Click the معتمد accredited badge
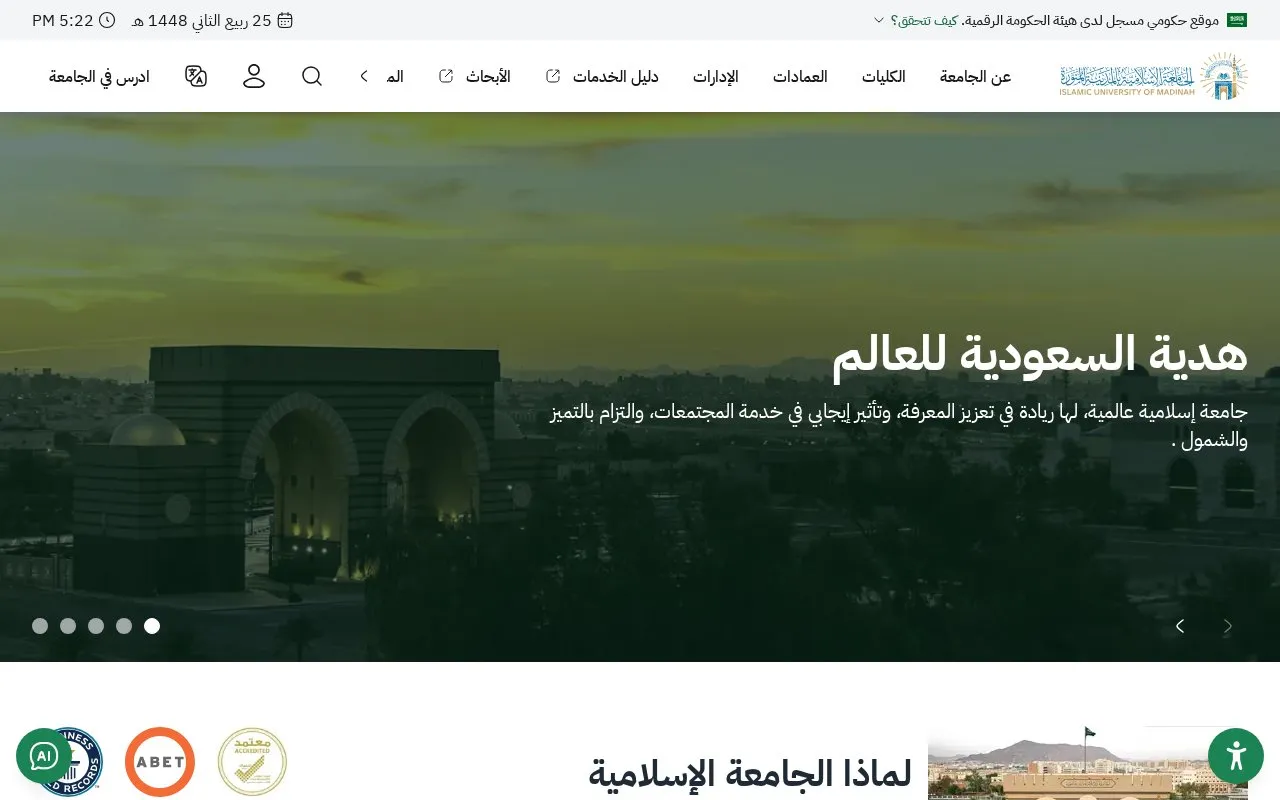1280x800 pixels. pyautogui.click(x=252, y=762)
